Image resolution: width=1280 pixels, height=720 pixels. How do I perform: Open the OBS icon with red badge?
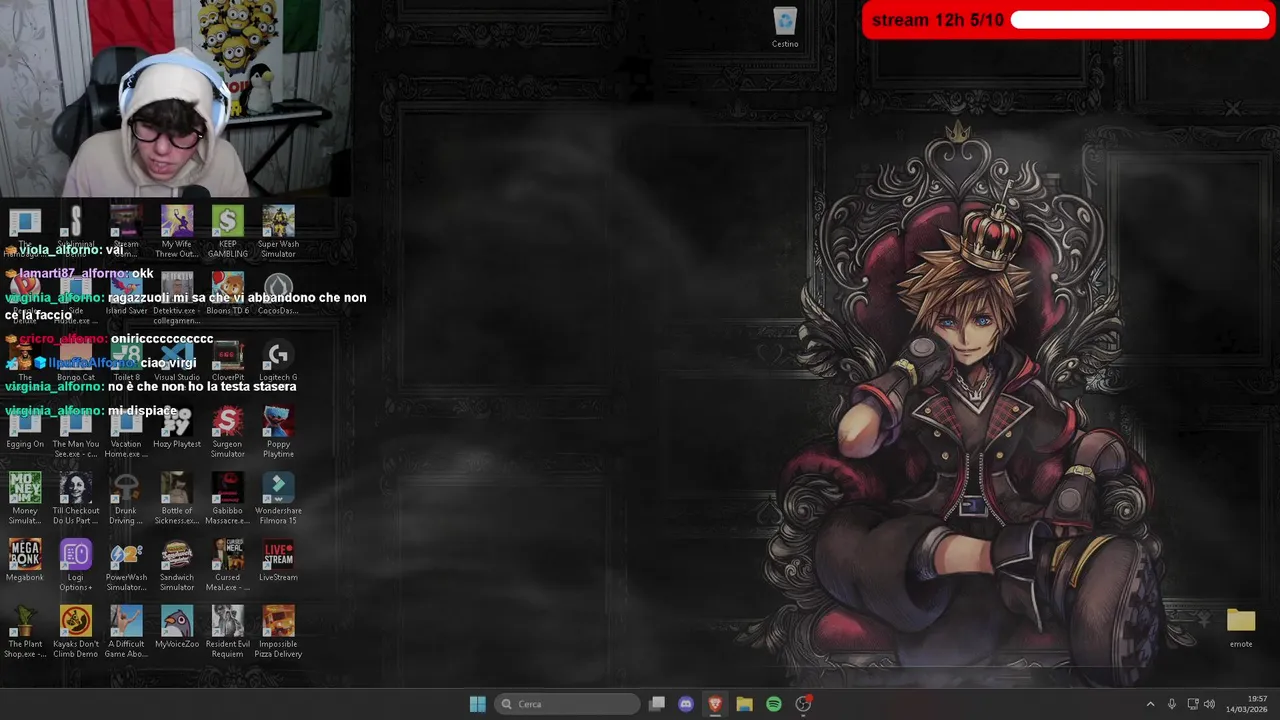[x=803, y=704]
